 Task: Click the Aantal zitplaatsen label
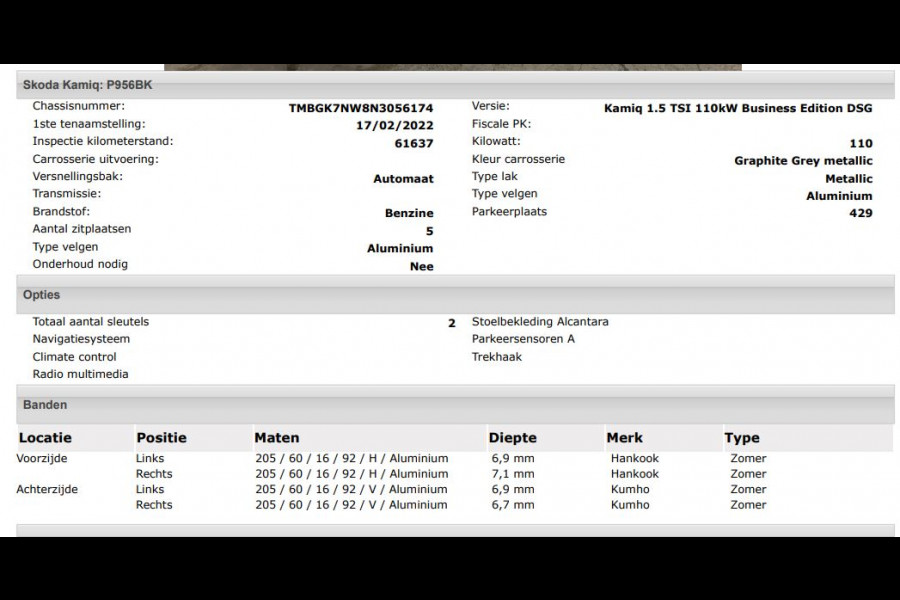[82, 229]
